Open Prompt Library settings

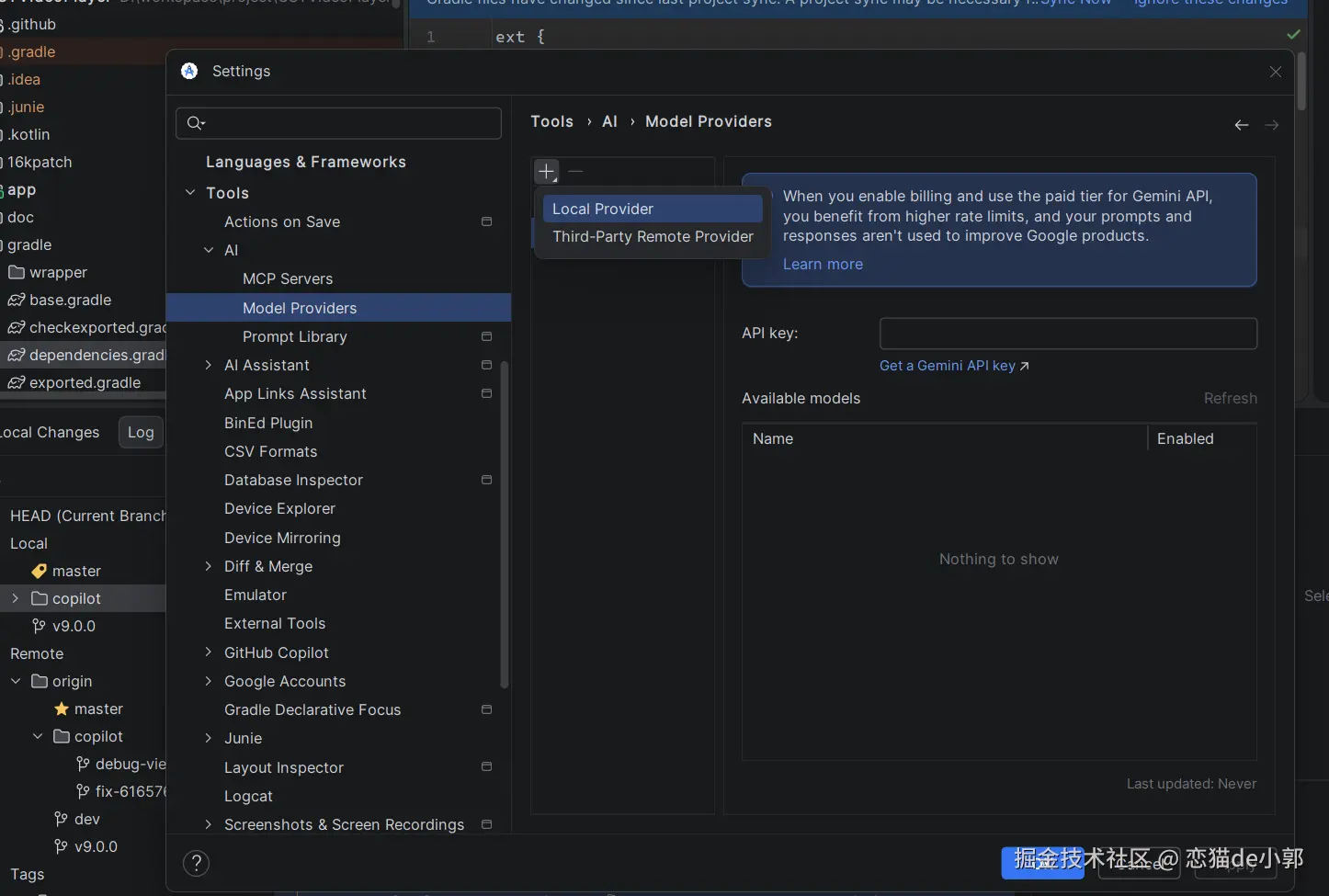coord(295,336)
